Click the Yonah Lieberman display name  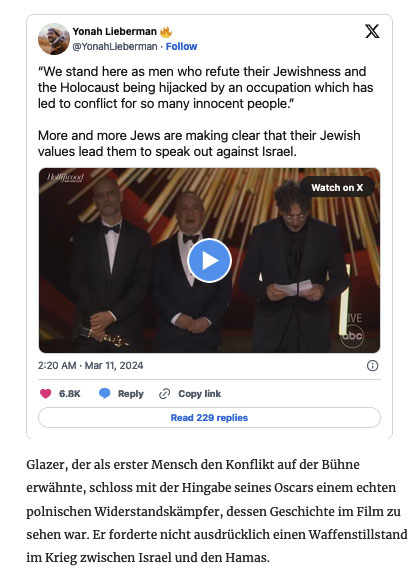click(115, 31)
